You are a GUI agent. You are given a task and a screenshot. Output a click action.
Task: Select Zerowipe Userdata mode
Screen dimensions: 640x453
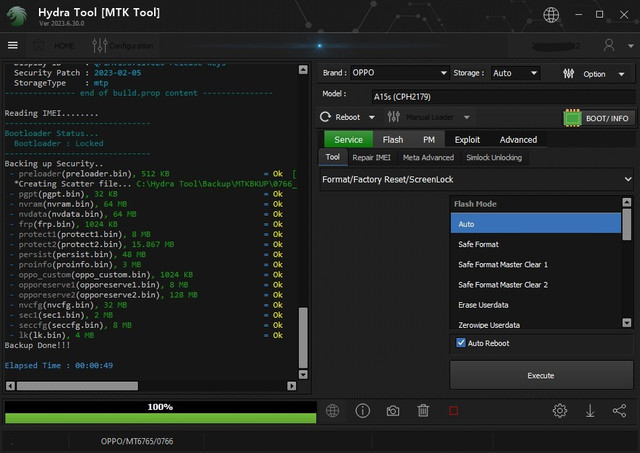536,324
